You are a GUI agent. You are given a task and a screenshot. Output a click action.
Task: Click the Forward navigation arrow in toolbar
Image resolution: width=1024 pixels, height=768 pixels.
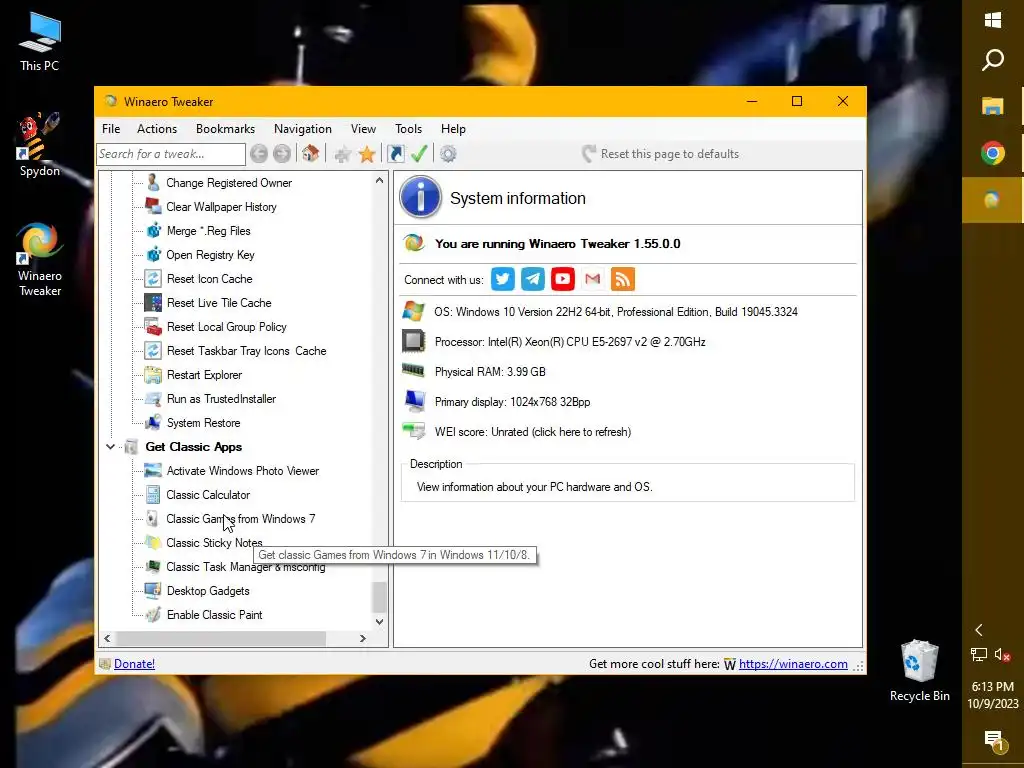282,154
